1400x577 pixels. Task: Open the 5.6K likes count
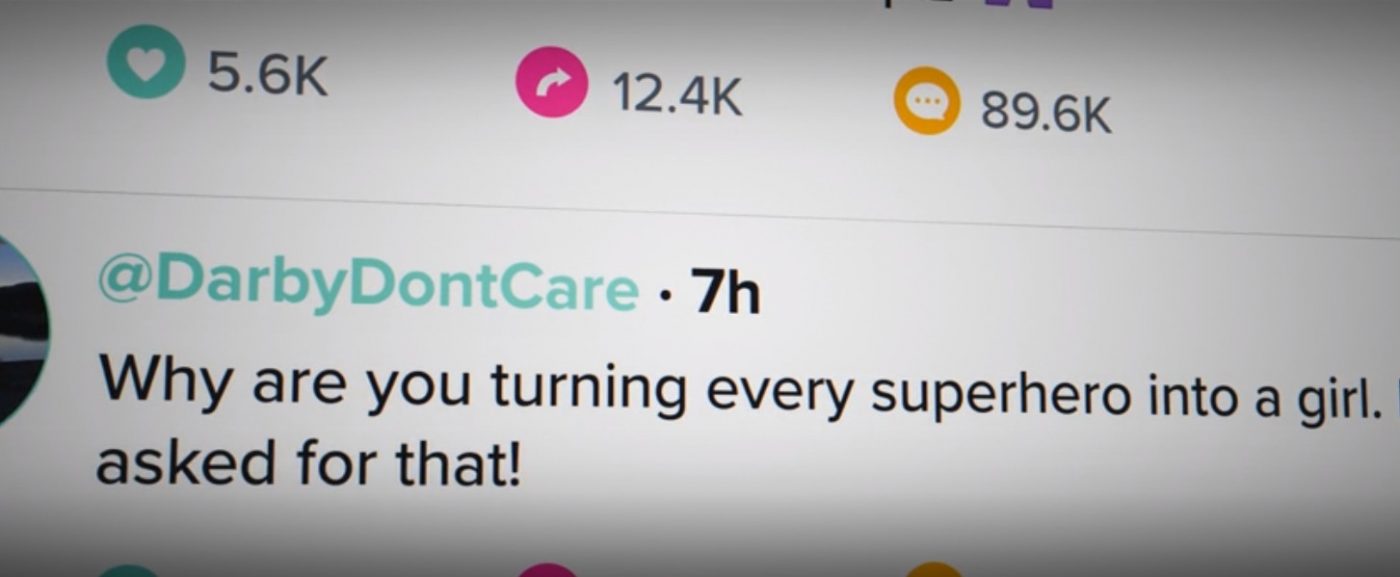click(268, 74)
